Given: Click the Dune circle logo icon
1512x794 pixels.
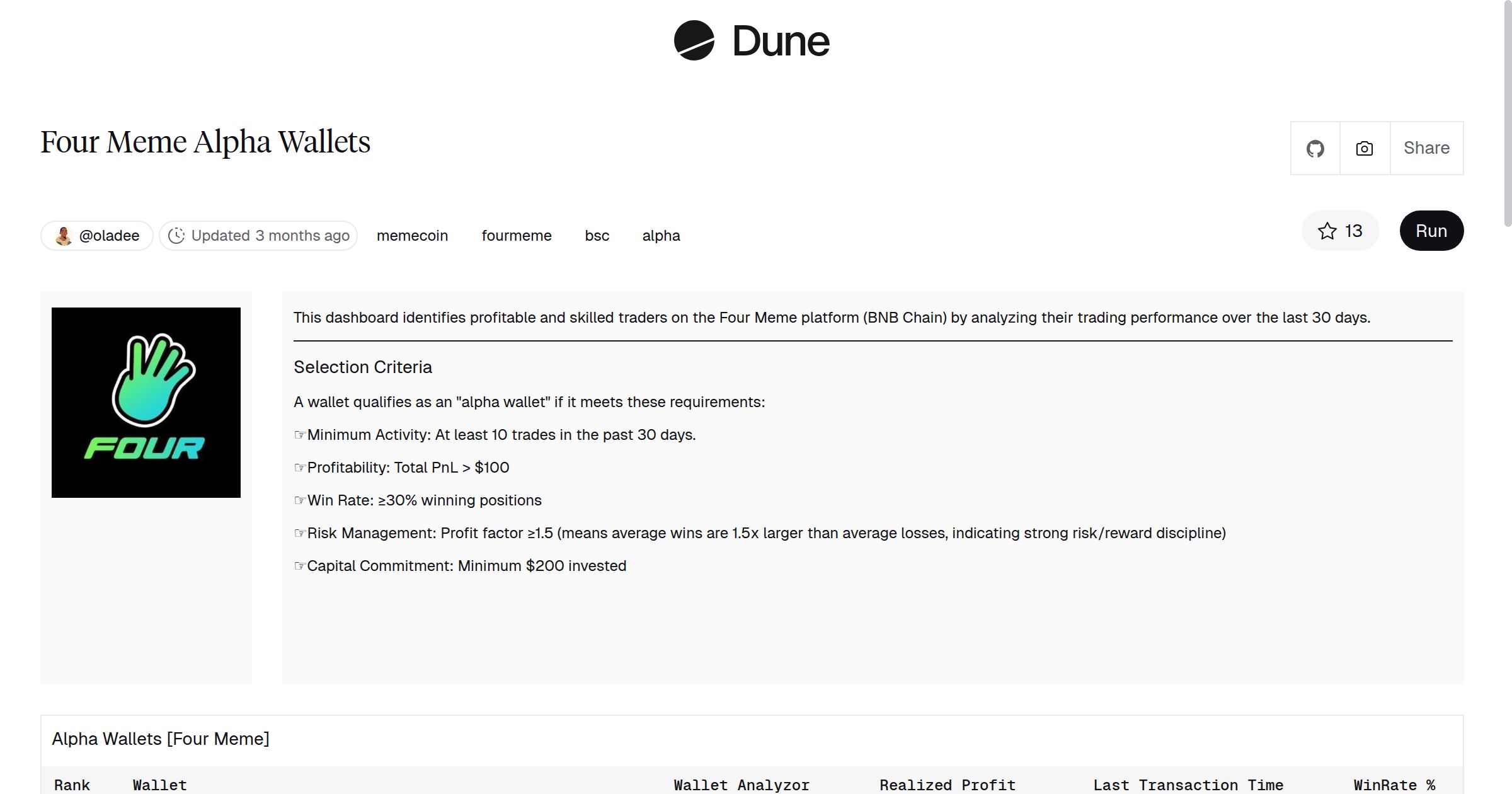Looking at the screenshot, I should click(x=694, y=40).
